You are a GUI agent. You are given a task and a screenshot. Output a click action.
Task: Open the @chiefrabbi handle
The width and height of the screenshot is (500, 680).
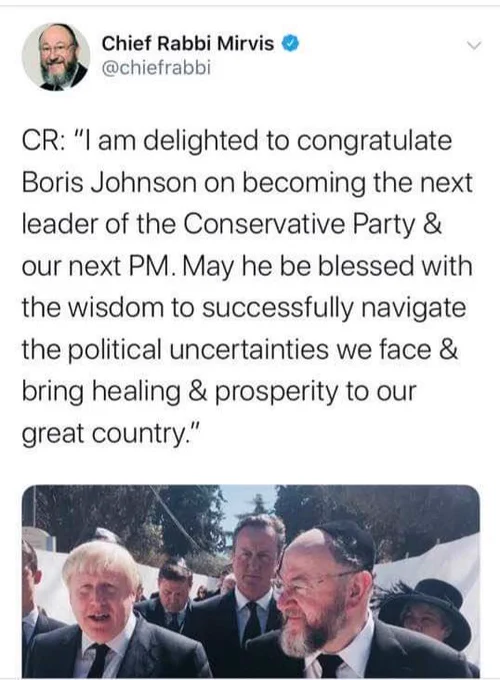[156, 68]
